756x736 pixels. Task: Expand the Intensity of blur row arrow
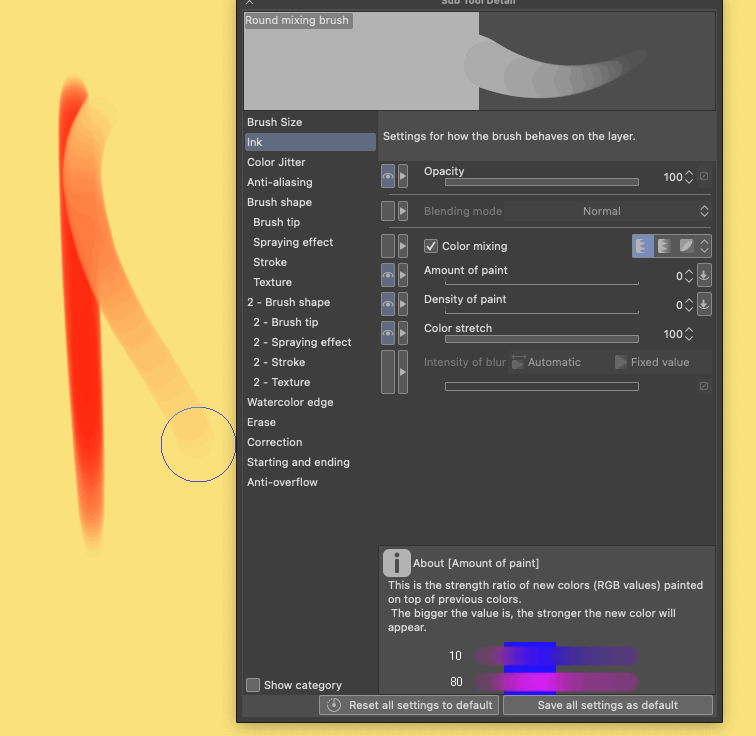click(x=403, y=372)
